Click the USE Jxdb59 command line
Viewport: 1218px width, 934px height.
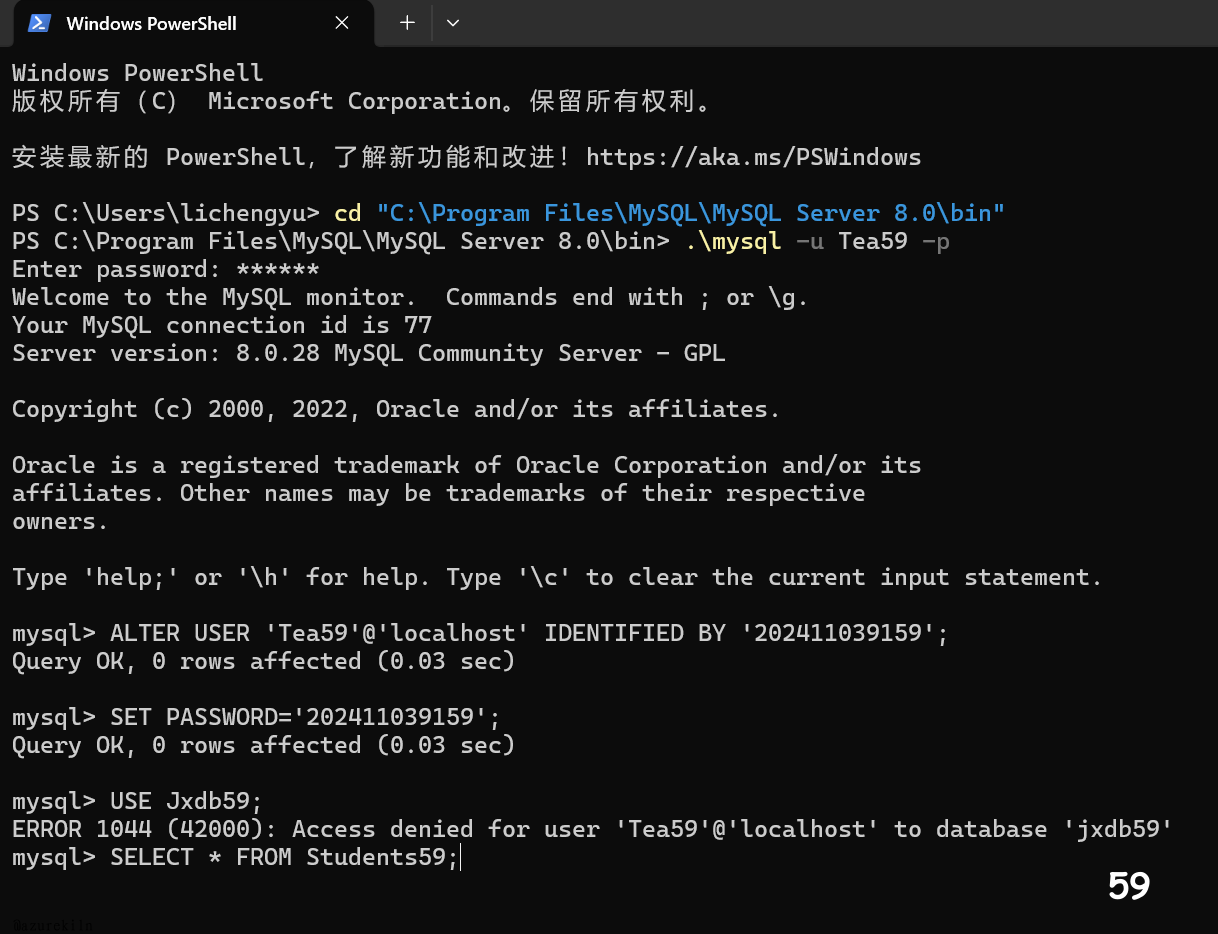[186, 801]
